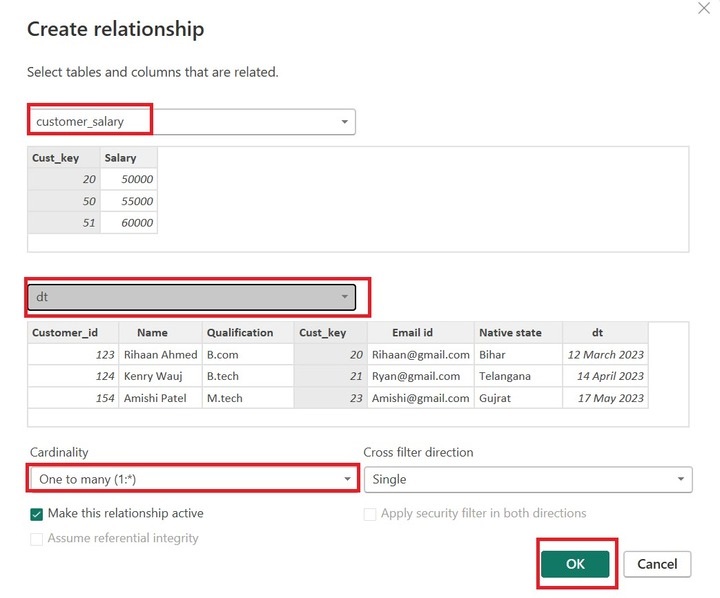The width and height of the screenshot is (720, 598).
Task: Toggle Apply security filter in both directions
Action: coord(371,513)
